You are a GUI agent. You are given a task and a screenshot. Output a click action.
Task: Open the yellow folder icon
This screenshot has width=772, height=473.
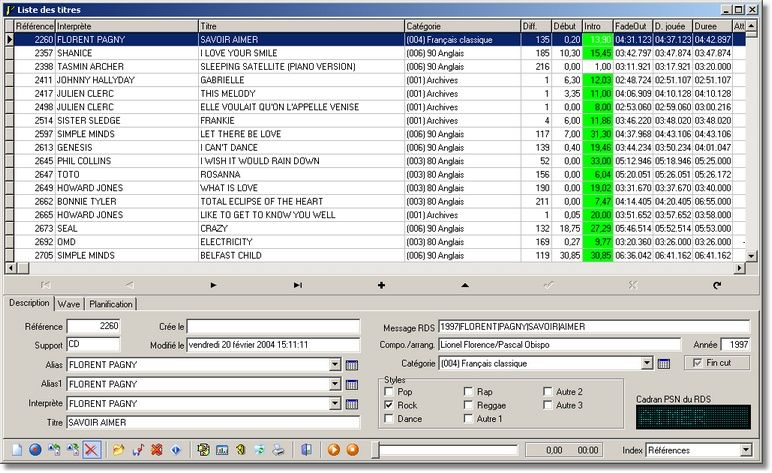pos(118,450)
